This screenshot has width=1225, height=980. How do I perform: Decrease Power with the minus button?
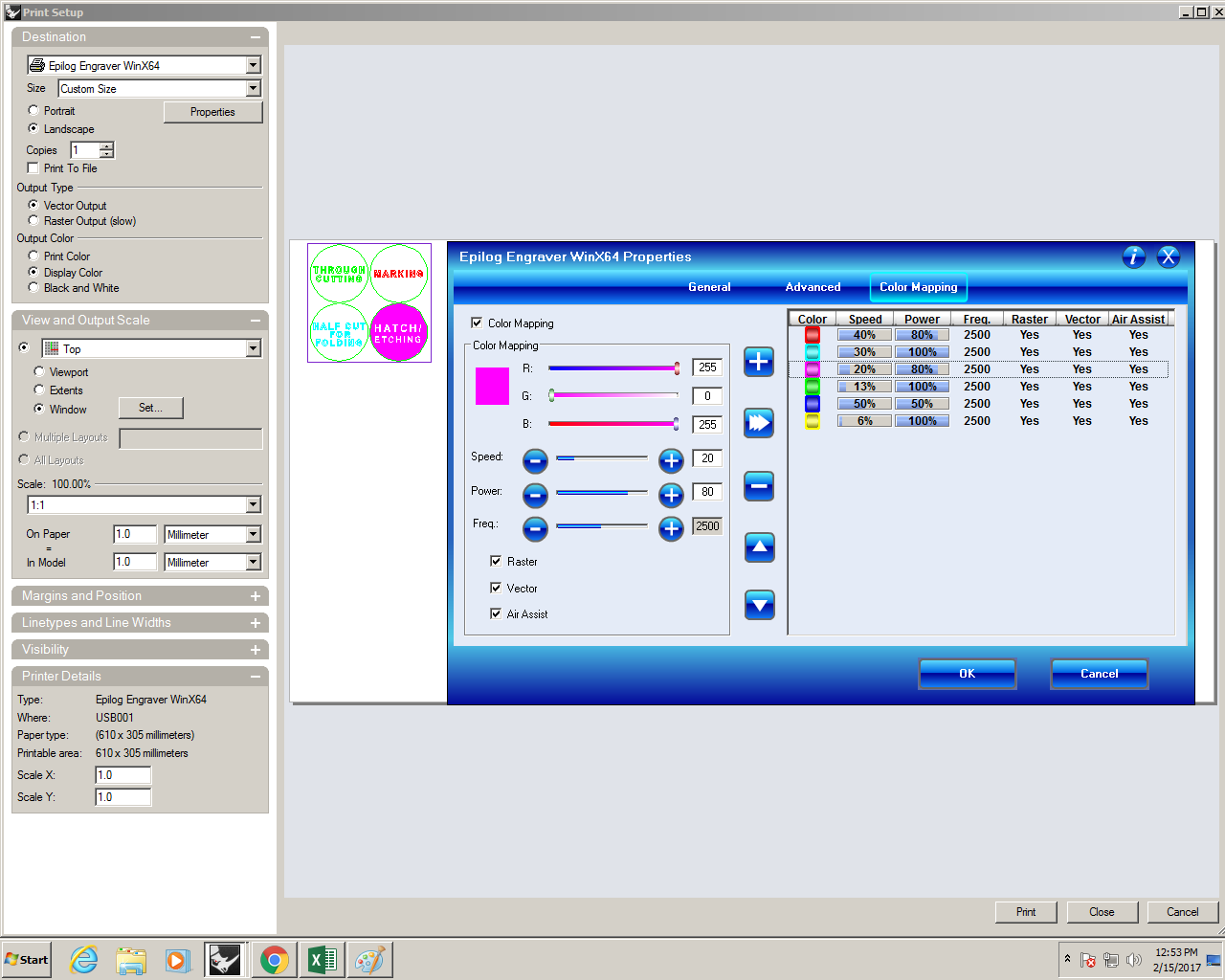(x=536, y=495)
